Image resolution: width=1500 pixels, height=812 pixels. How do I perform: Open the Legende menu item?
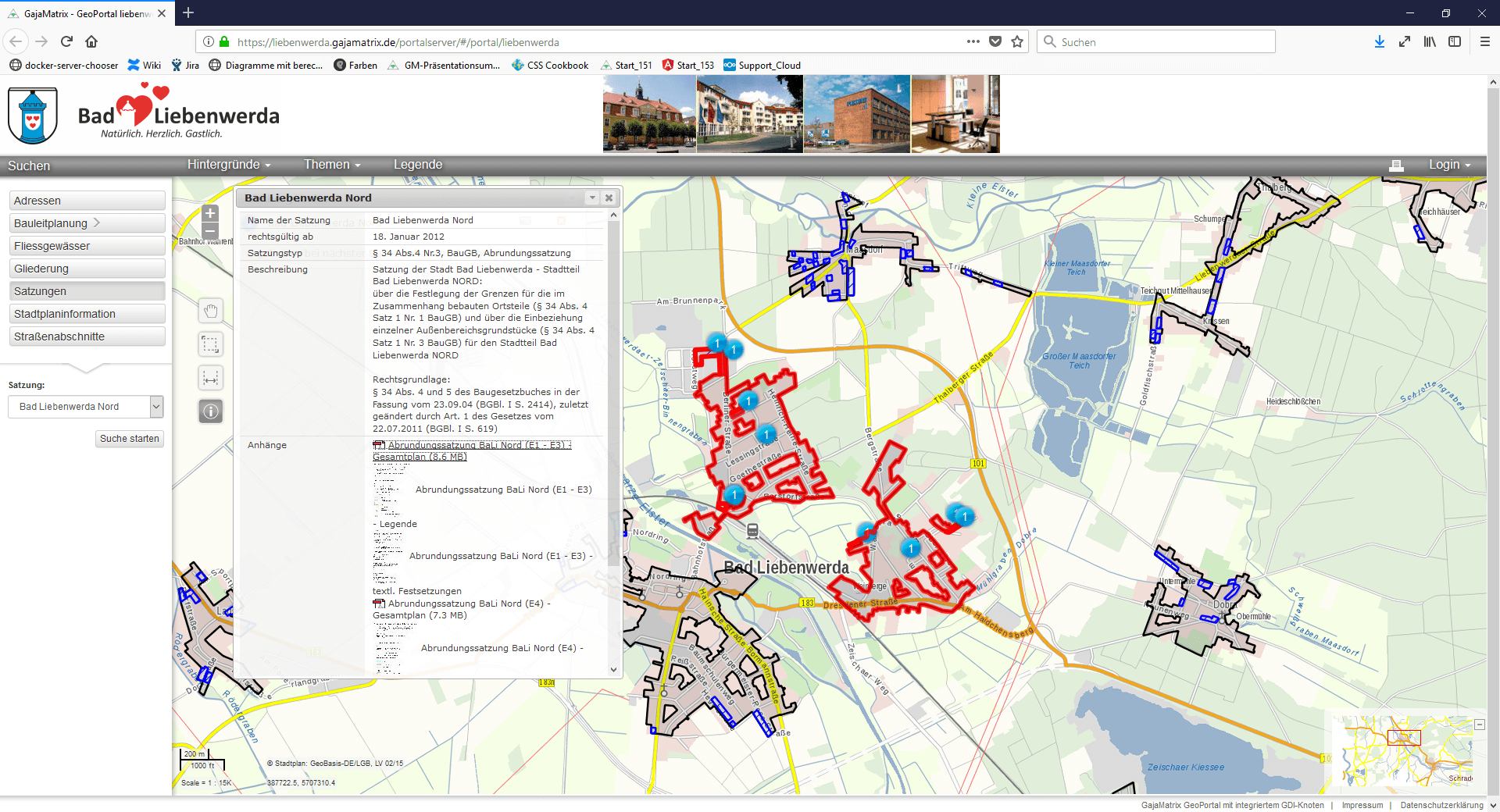tap(418, 165)
